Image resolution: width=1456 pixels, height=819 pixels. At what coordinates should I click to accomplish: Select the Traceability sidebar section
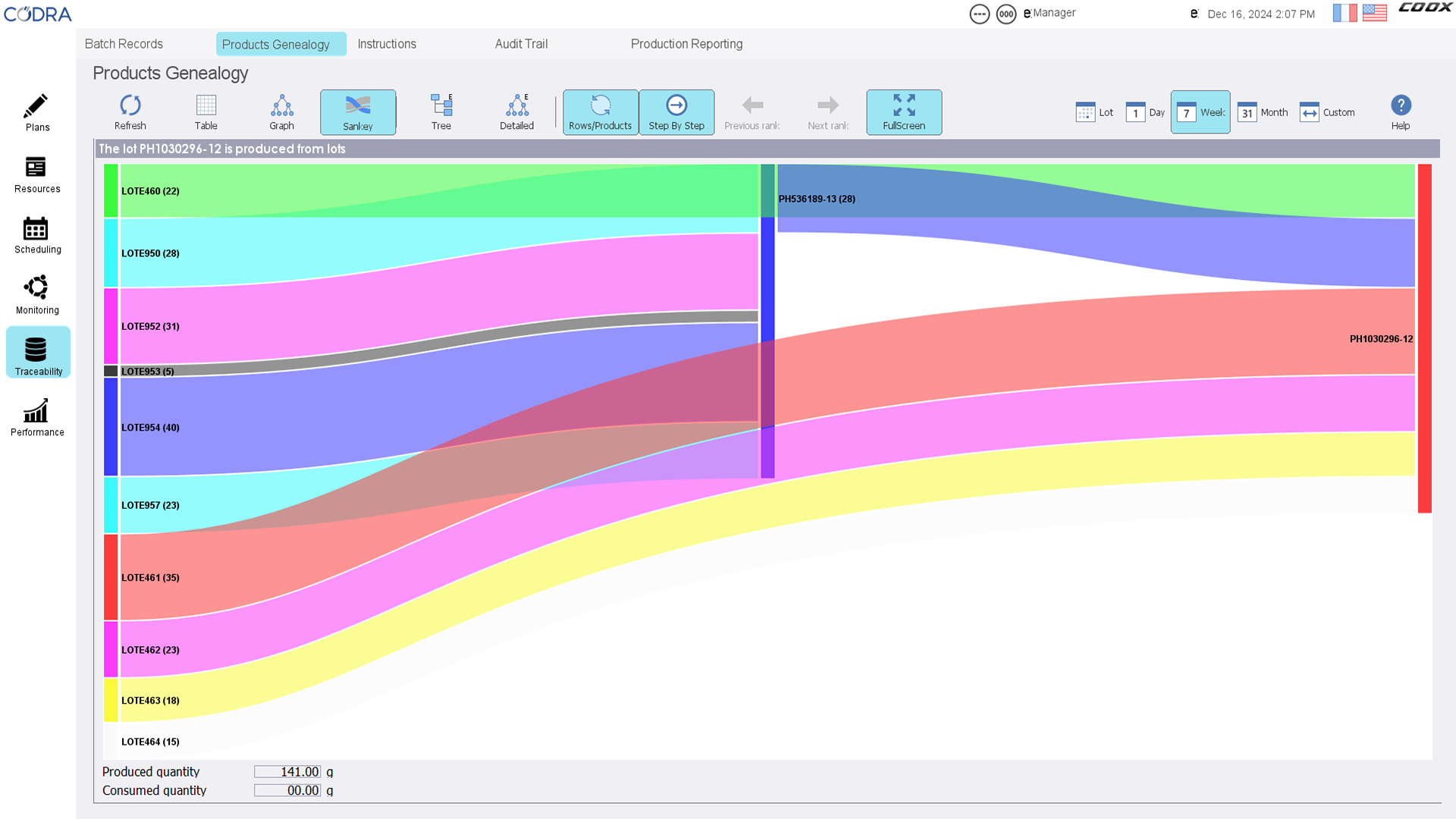pyautogui.click(x=38, y=353)
